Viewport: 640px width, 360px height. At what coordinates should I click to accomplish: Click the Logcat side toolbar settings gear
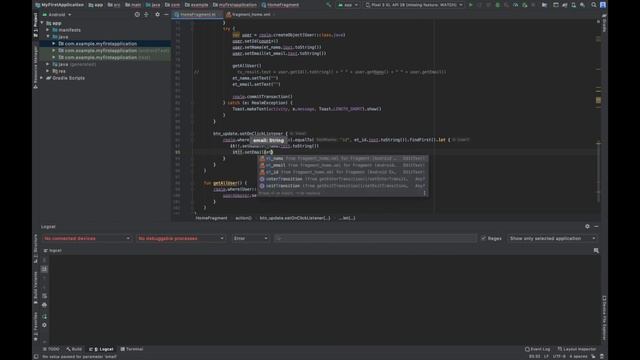pos(44,325)
